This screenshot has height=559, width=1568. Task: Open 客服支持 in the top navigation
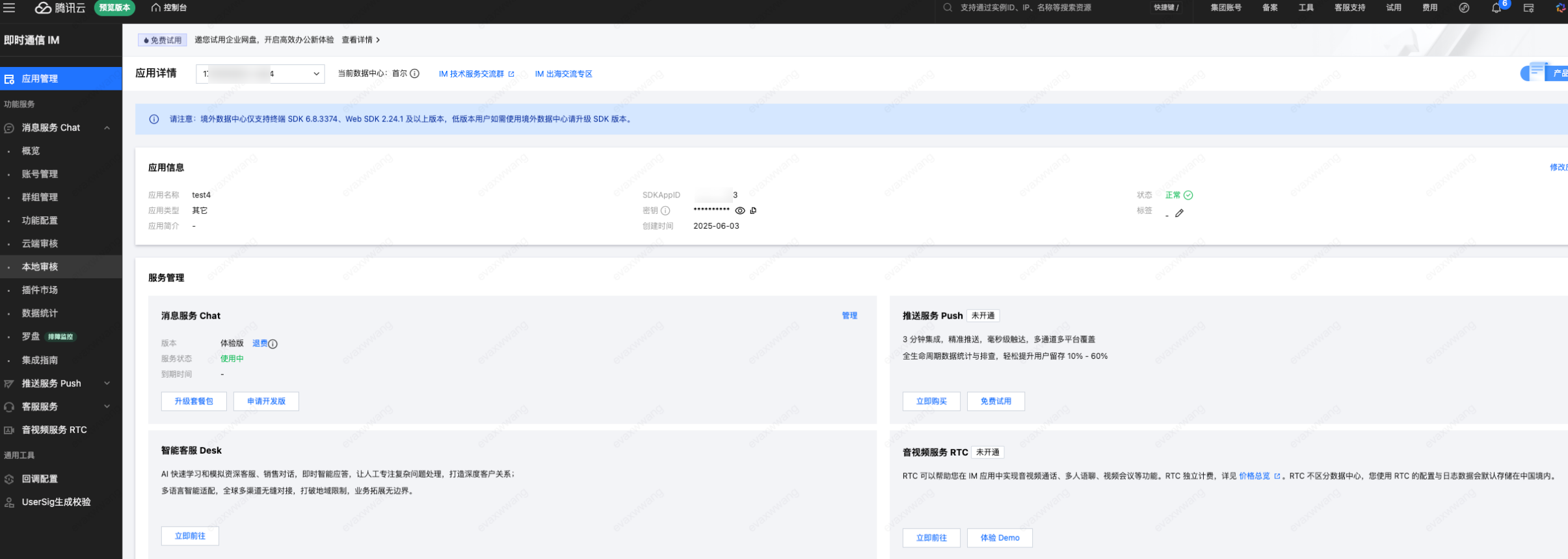pyautogui.click(x=1350, y=8)
